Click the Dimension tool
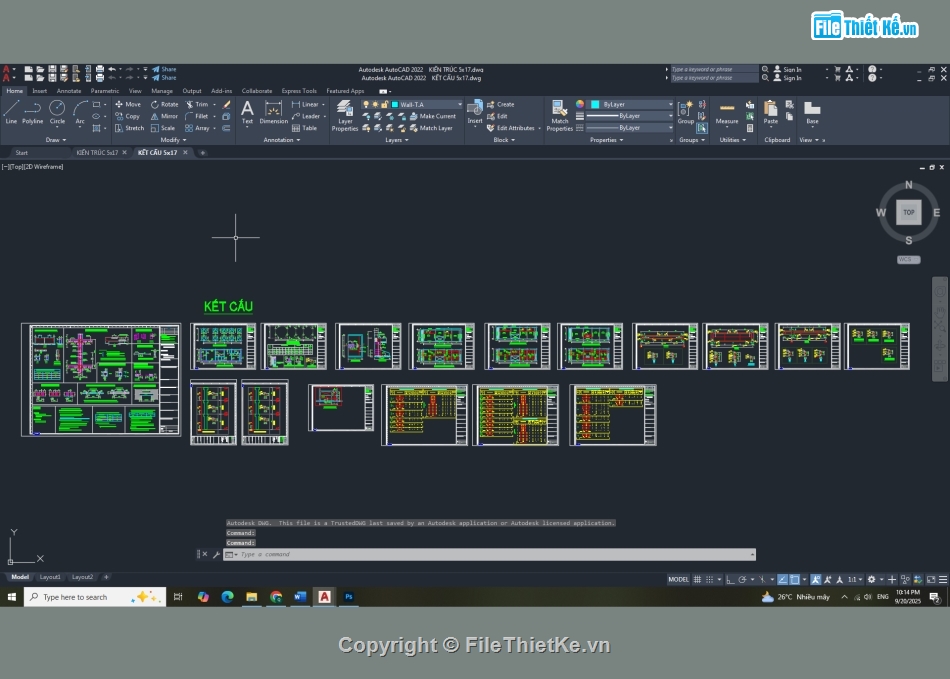The image size is (950, 679). coord(273,111)
